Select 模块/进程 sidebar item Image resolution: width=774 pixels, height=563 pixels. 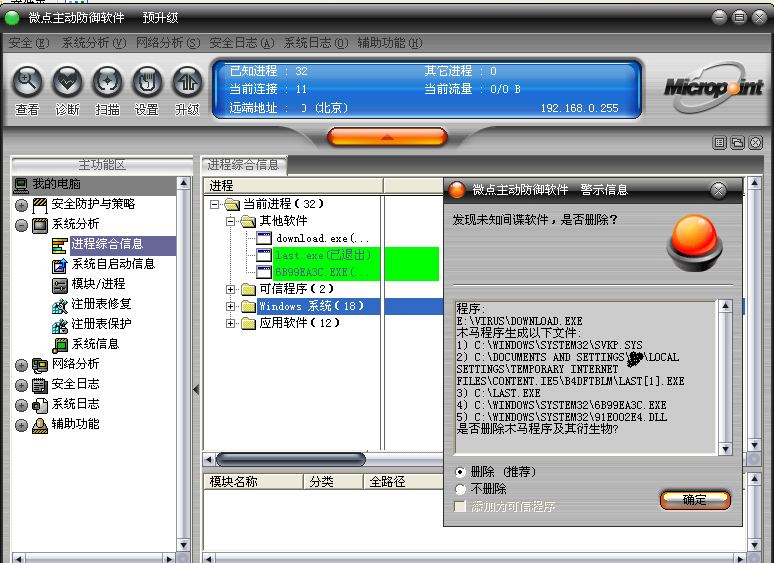point(98,284)
